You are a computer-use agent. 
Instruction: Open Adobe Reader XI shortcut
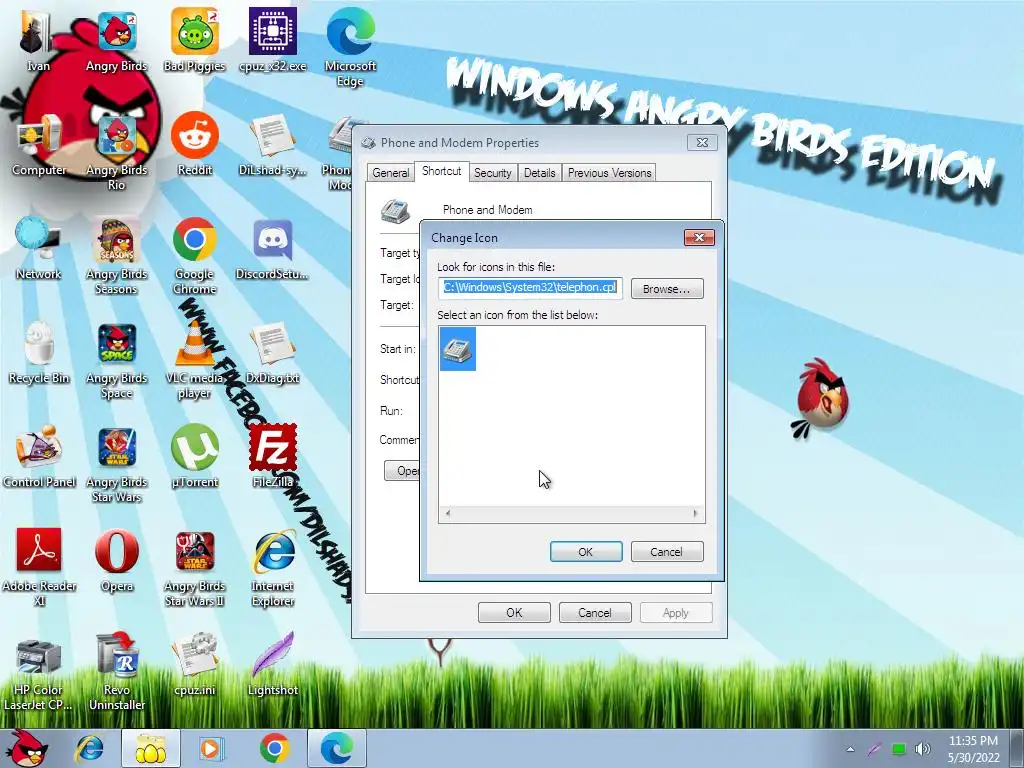click(39, 567)
